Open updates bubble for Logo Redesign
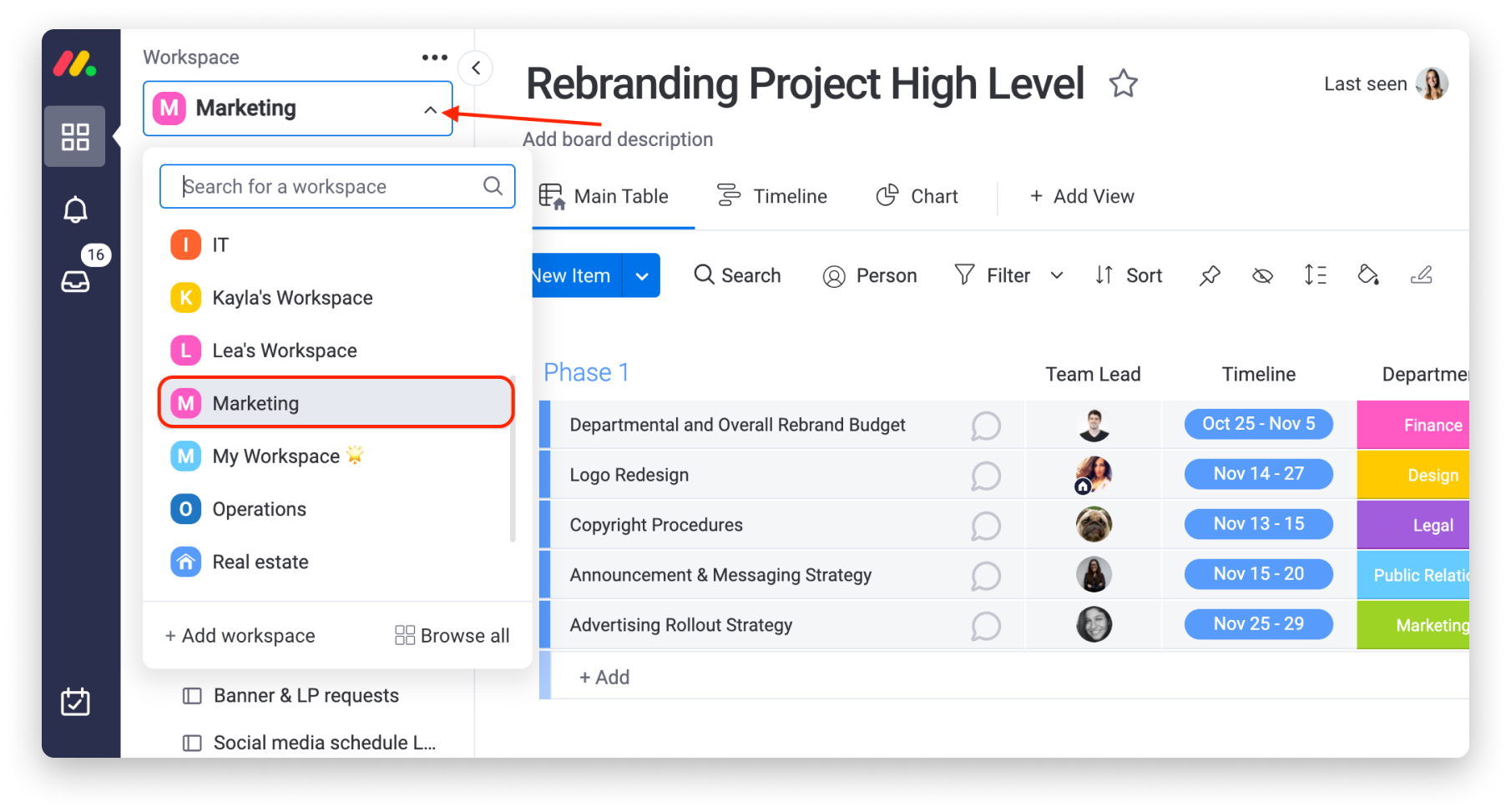 (986, 476)
